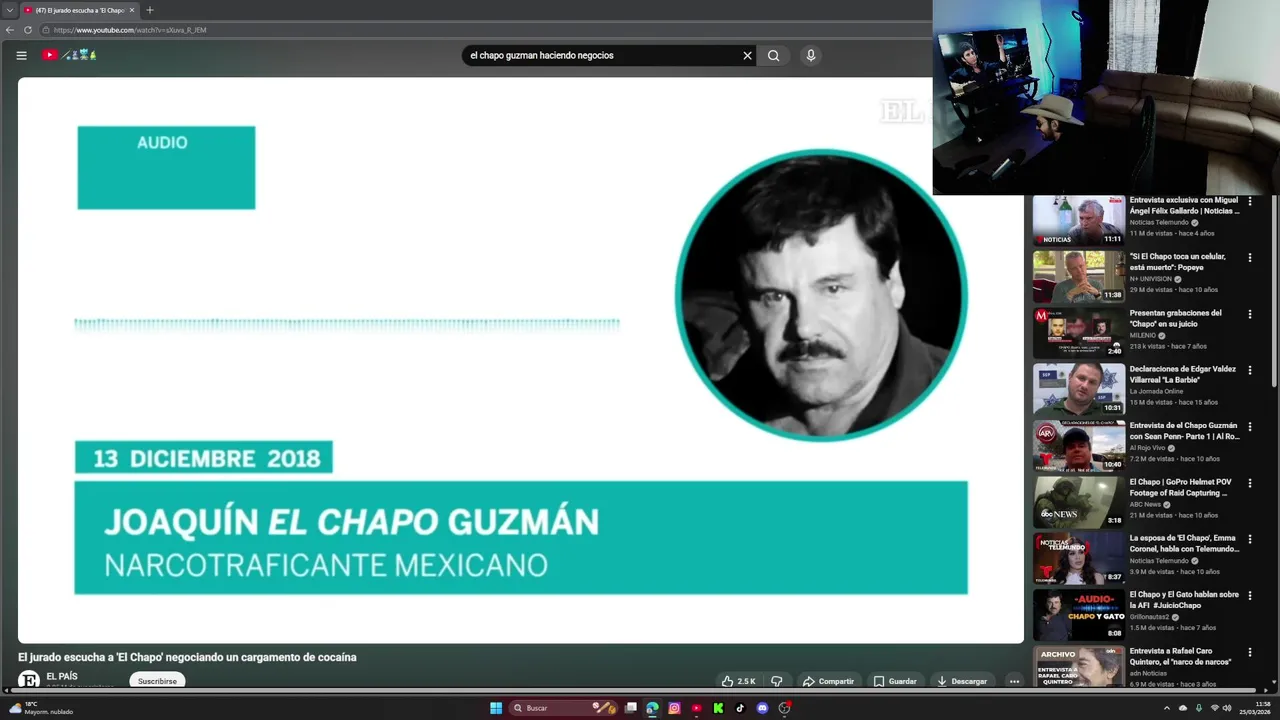Click the browser address bar URL
1280x720 pixels.
tap(130, 30)
